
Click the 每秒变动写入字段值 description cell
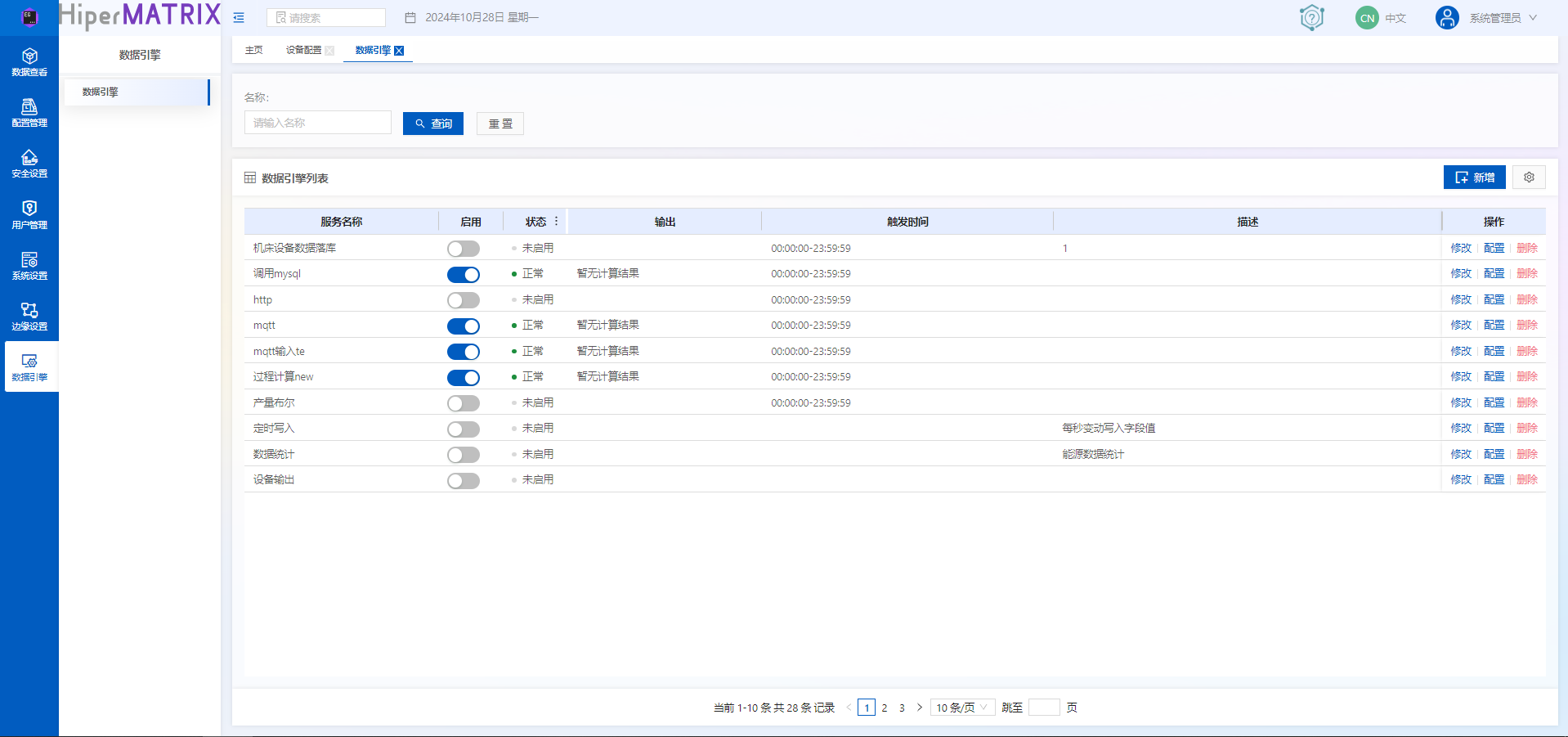(1109, 428)
